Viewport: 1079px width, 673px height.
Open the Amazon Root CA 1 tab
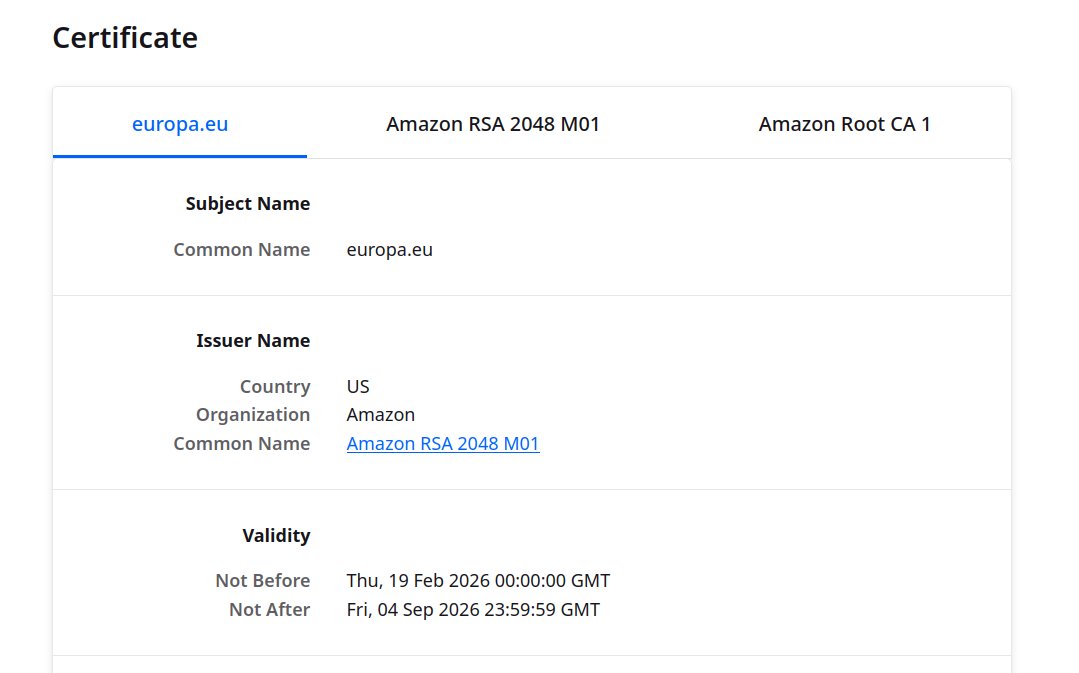point(844,124)
